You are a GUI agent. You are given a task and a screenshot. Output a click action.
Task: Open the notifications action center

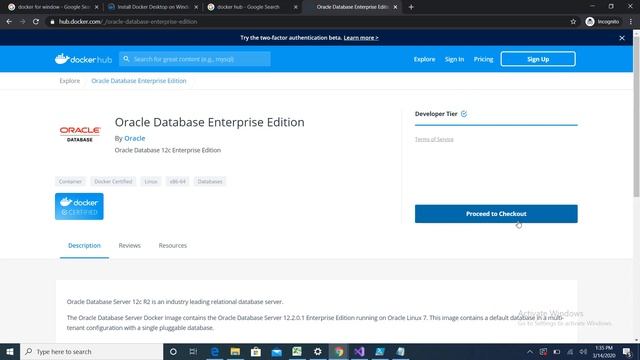click(627, 352)
